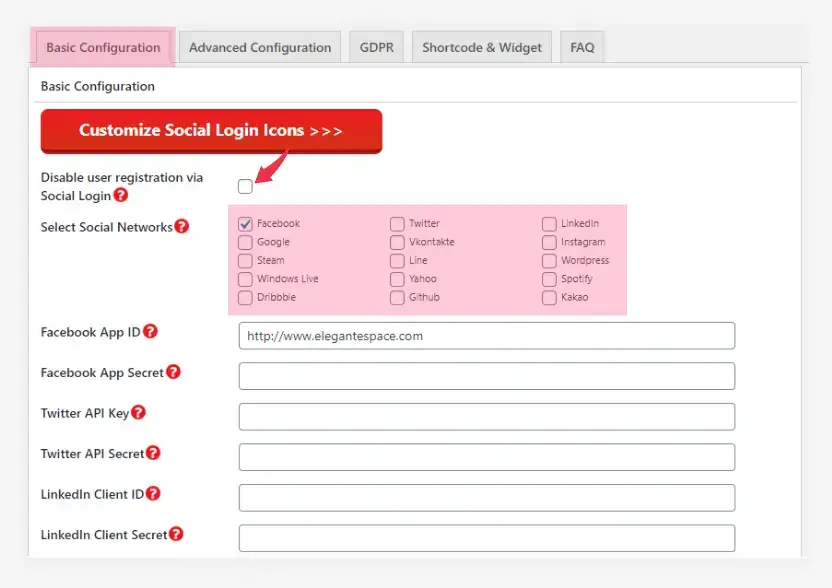Click inside the Facebook App Secret field
The image size is (832, 588).
pyautogui.click(x=486, y=376)
